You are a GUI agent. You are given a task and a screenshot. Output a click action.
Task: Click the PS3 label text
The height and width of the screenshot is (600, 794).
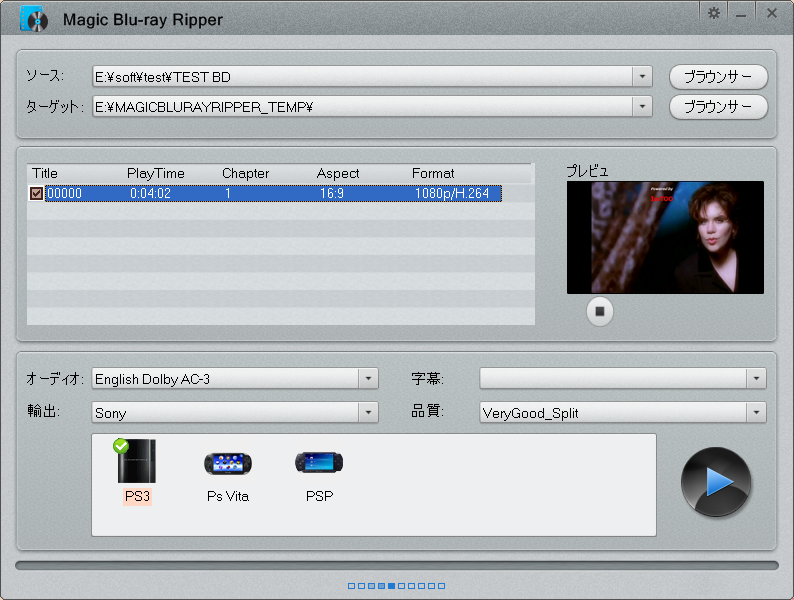tap(137, 496)
